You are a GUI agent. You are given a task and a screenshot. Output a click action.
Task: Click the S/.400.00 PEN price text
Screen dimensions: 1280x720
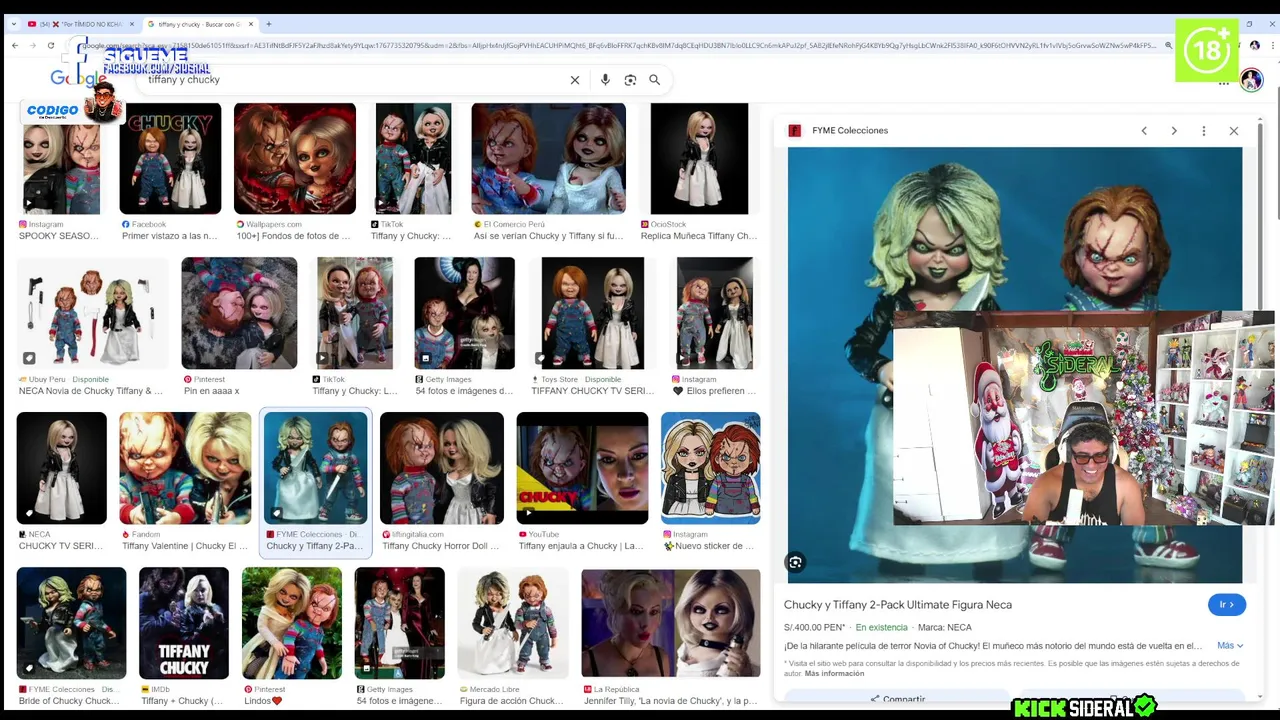(x=814, y=628)
